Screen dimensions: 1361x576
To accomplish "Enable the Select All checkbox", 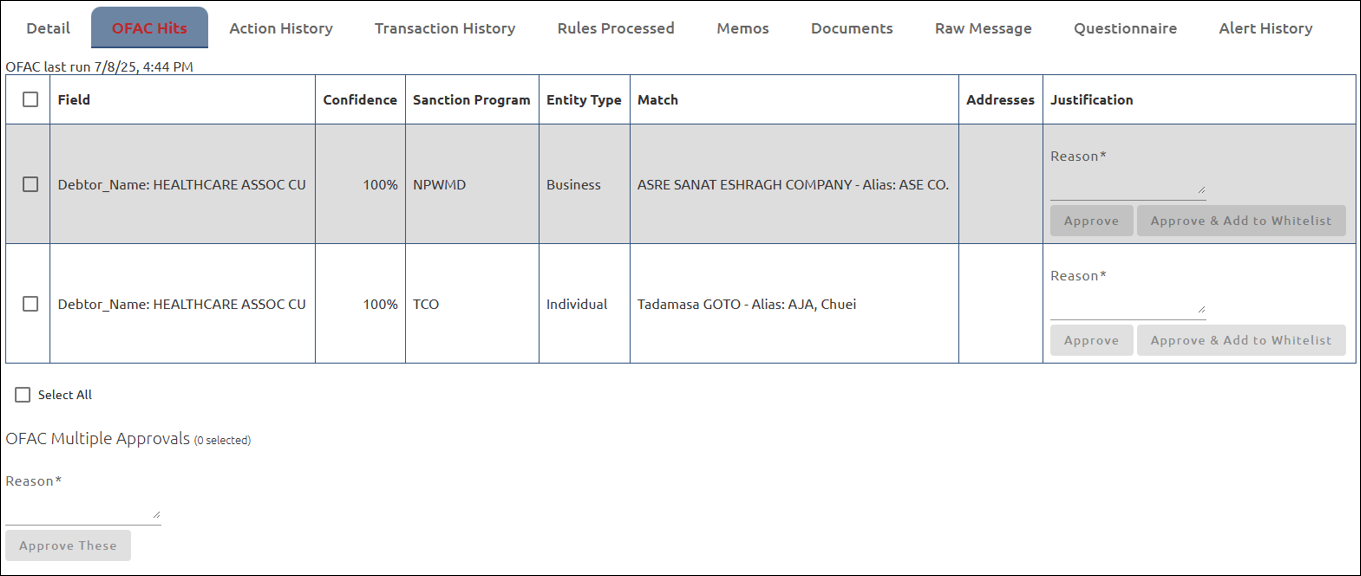I will 23,395.
